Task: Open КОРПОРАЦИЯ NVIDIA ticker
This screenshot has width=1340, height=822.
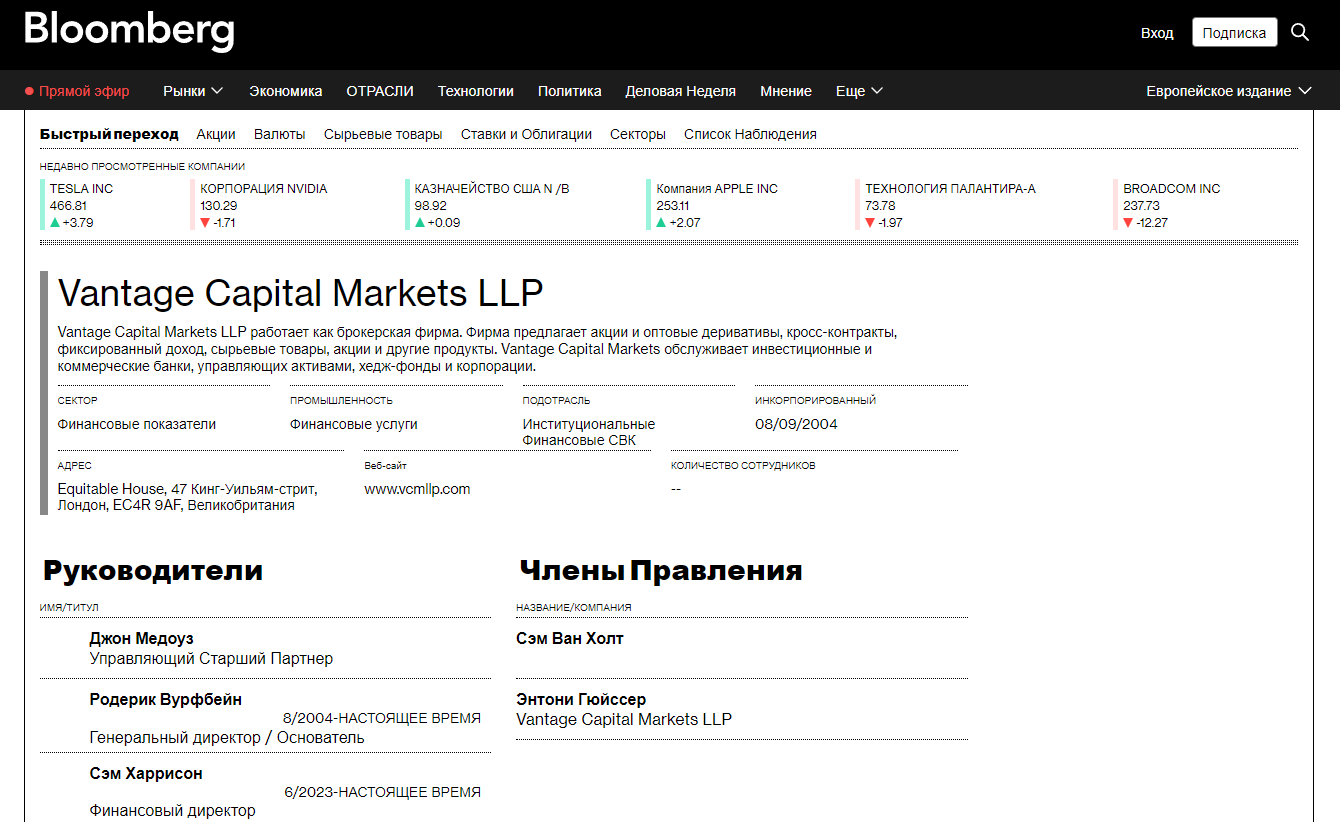Action: (264, 188)
